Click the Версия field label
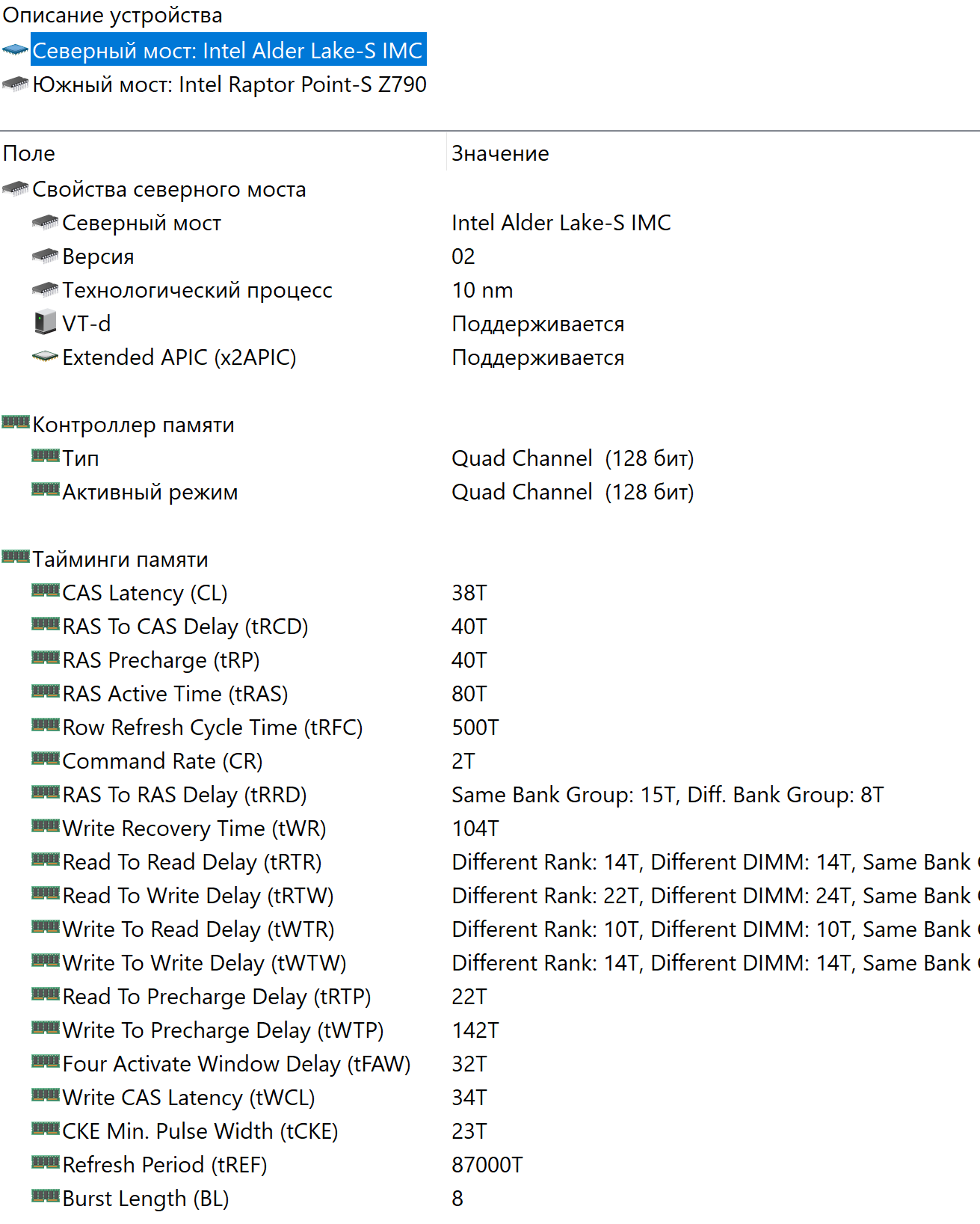This screenshot has width=980, height=1224. [98, 256]
